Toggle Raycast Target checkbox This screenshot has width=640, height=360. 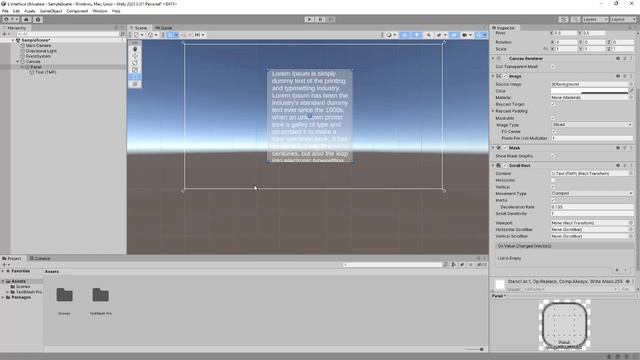553,104
